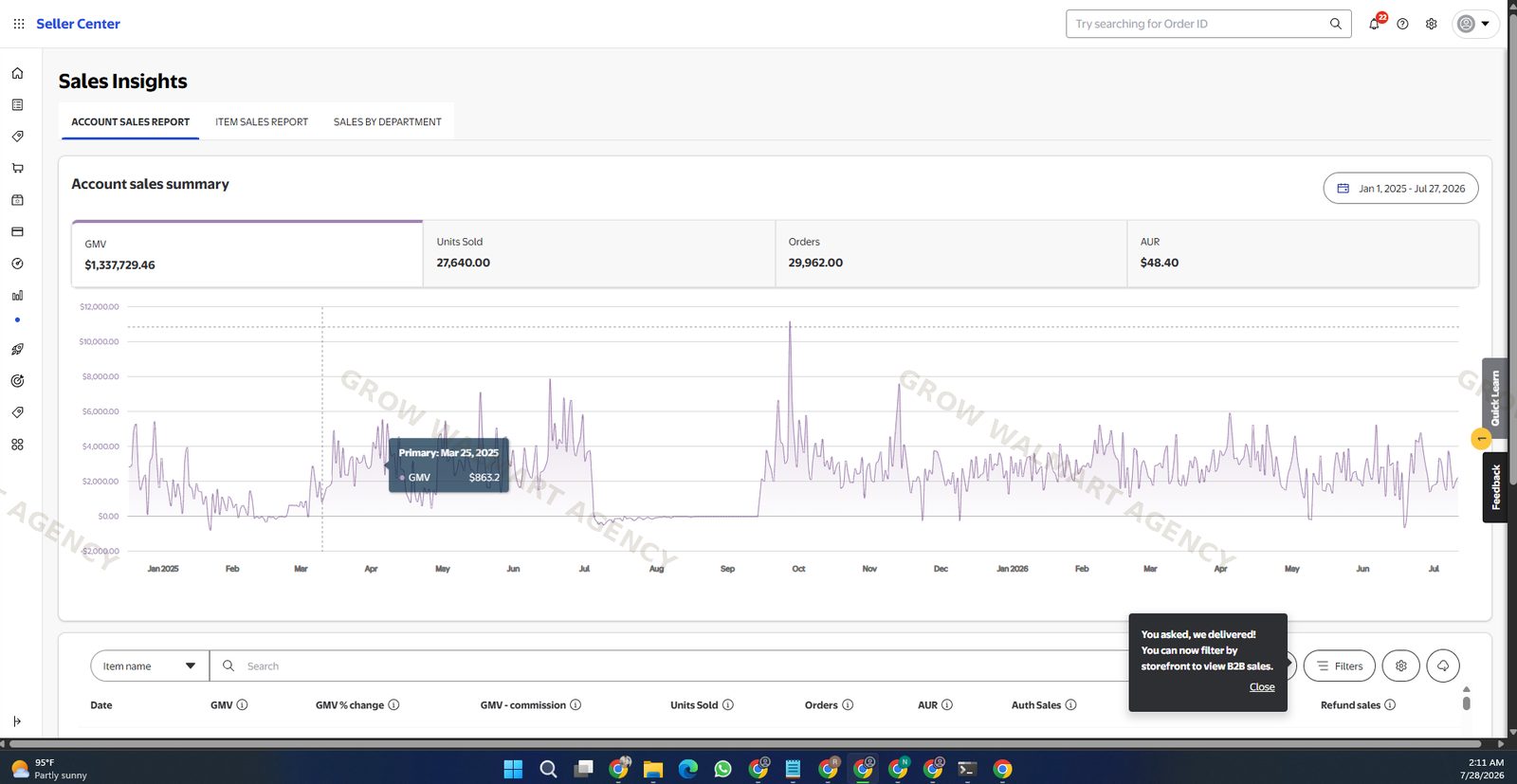
Task: Open the settings gear in the top bar
Action: click(x=1432, y=24)
